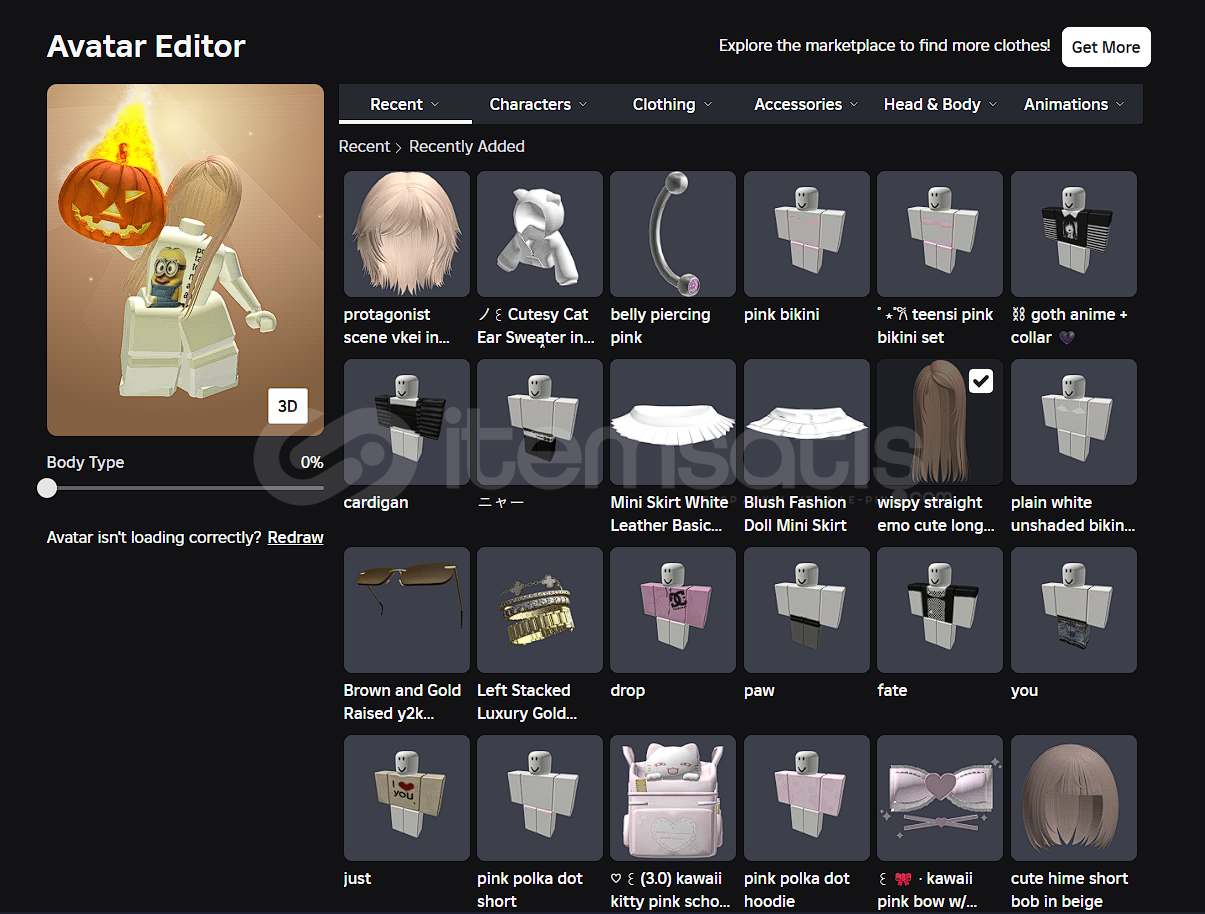Click the Get More button
The width and height of the screenshot is (1205, 914).
1105,47
